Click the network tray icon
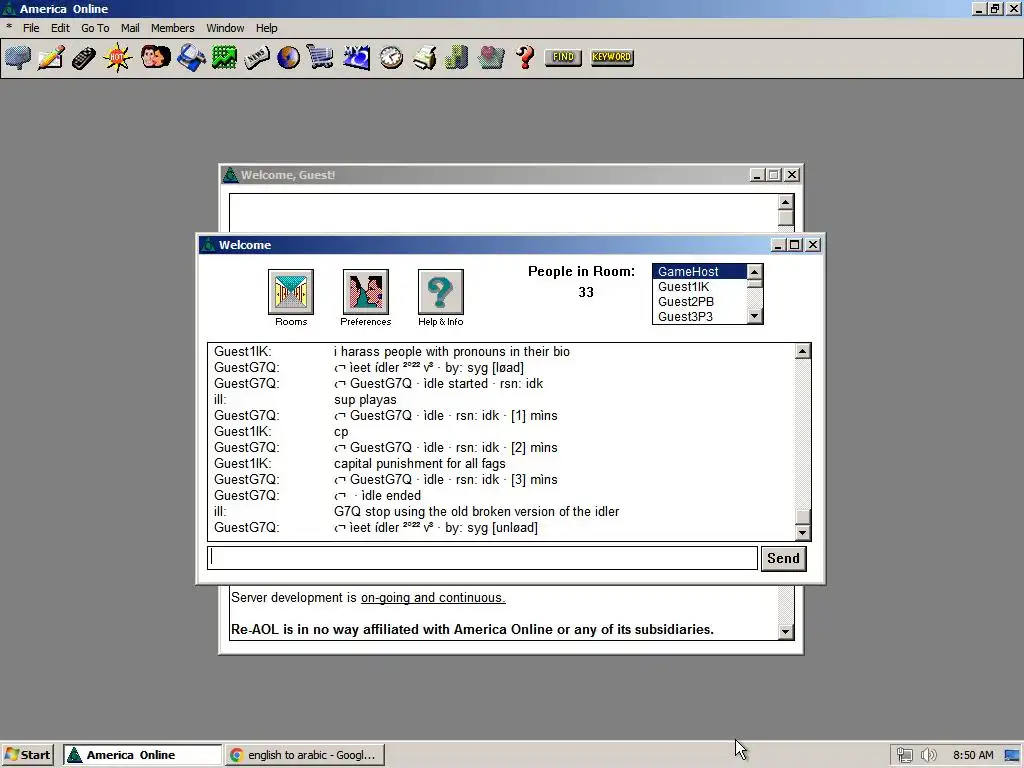 904,755
